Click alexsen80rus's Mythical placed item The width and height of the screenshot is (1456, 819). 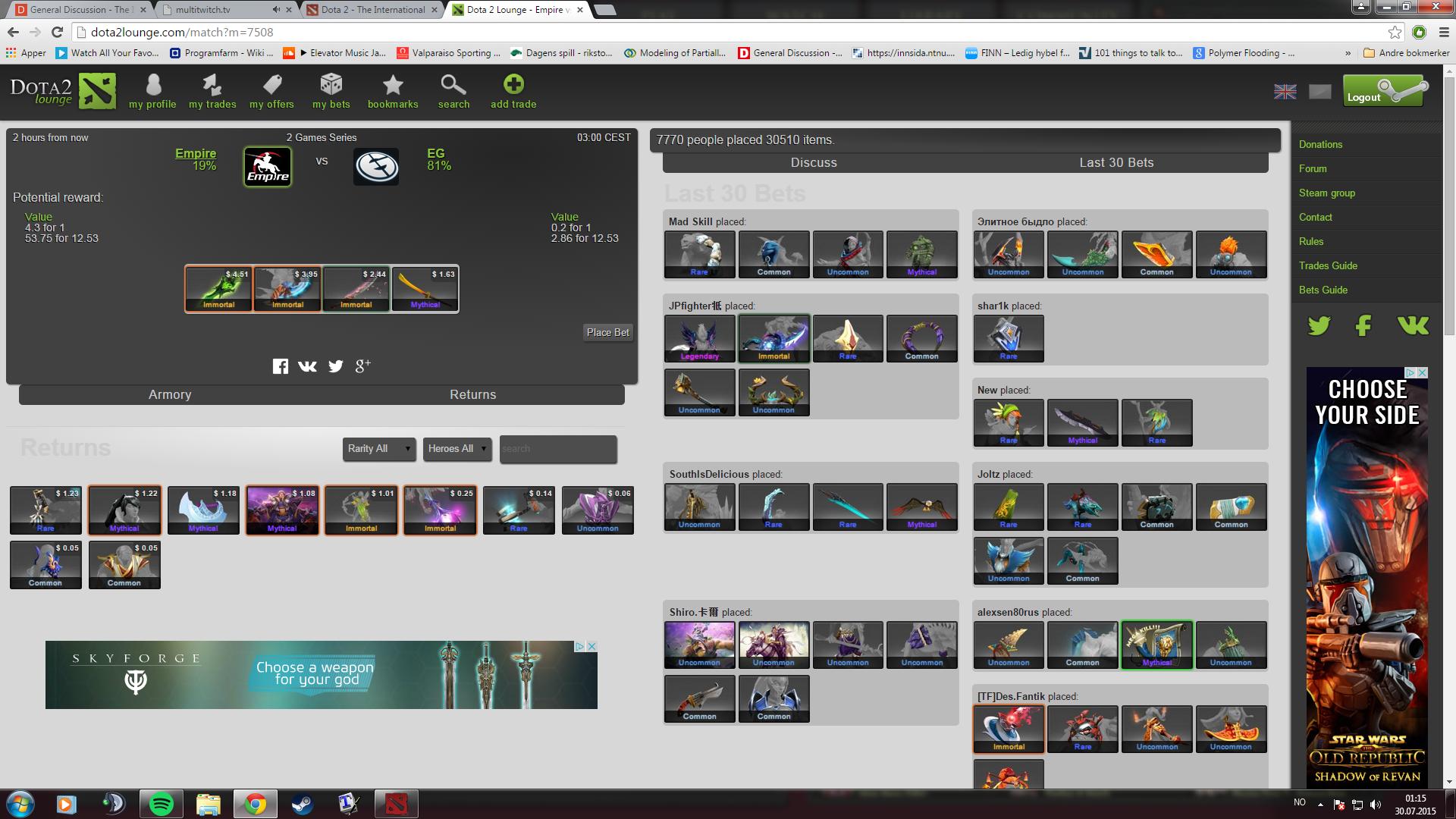point(1156,645)
